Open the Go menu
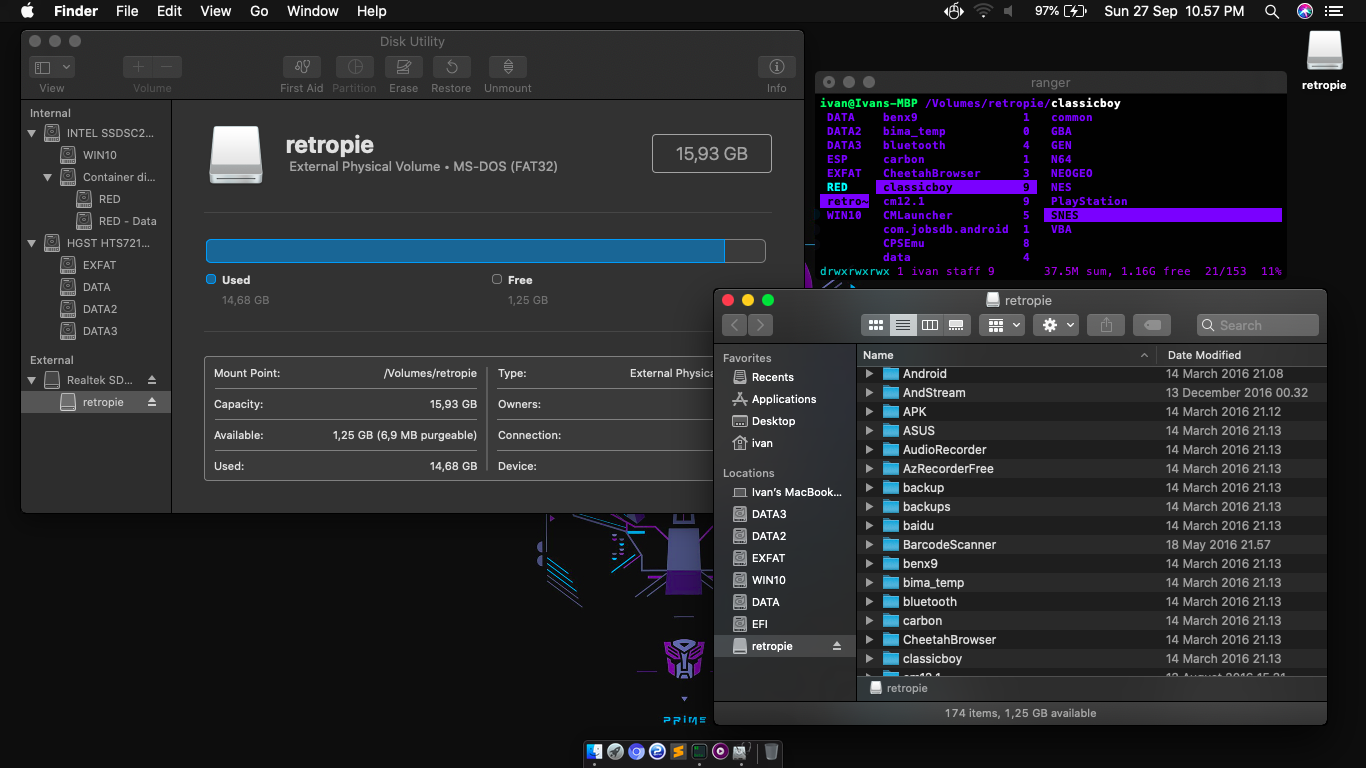 259,11
